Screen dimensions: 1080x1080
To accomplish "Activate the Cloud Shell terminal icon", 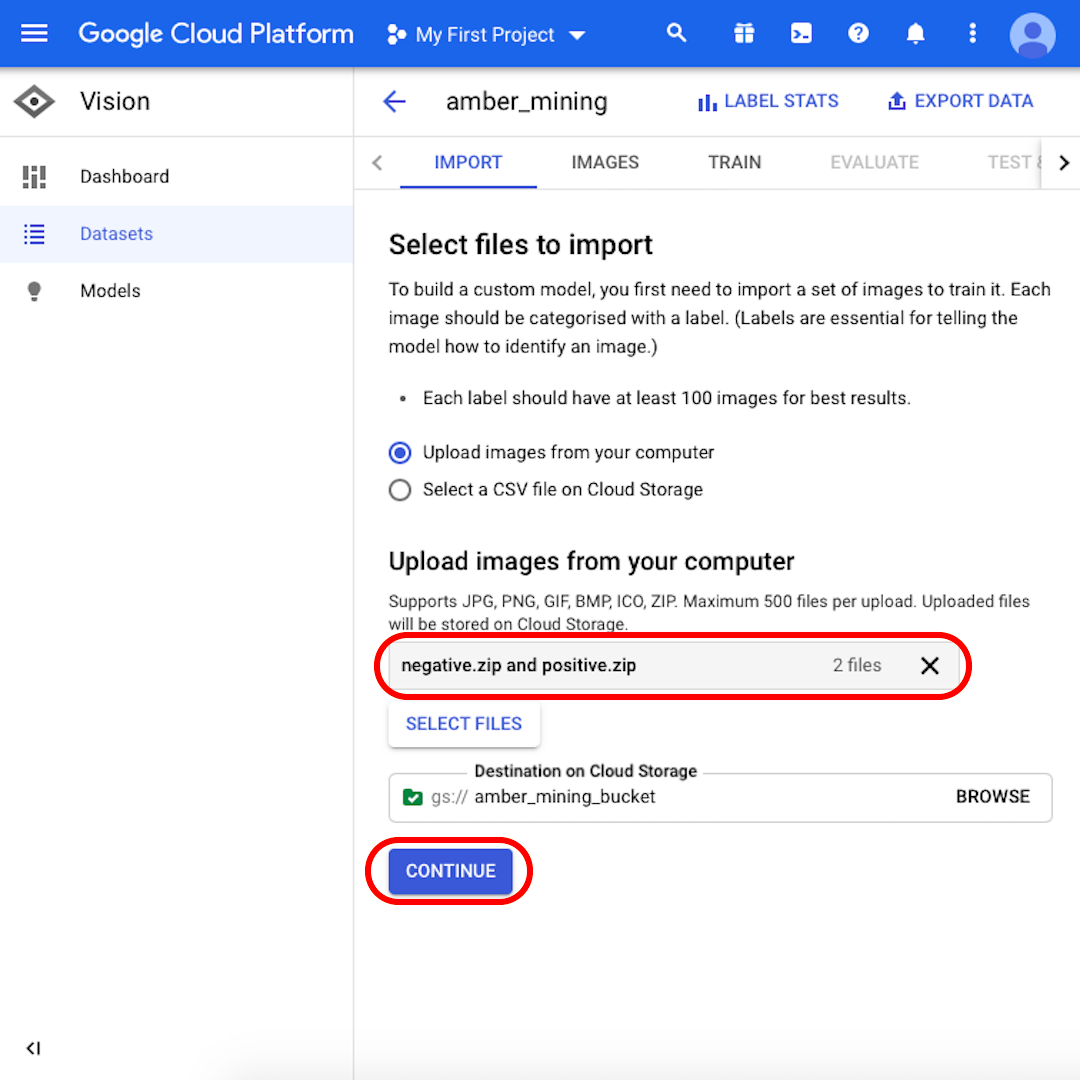I will [801, 33].
